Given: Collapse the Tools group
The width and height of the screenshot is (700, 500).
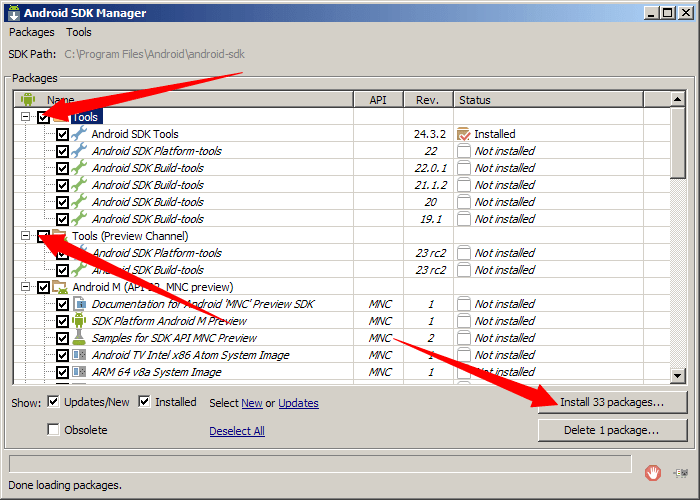Looking at the screenshot, I should tap(25, 117).
